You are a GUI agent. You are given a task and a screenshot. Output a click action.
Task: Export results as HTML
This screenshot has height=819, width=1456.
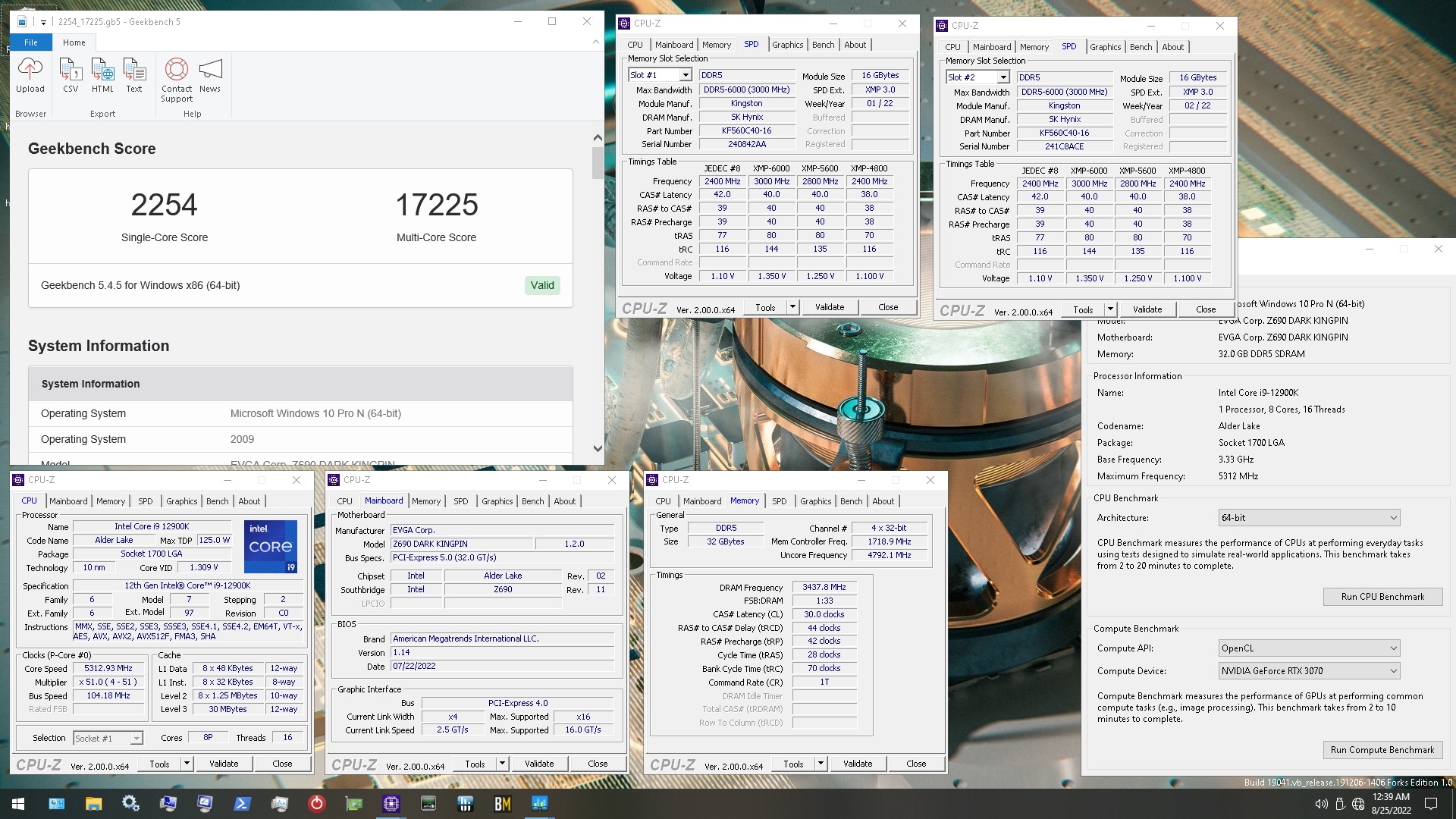tap(102, 75)
